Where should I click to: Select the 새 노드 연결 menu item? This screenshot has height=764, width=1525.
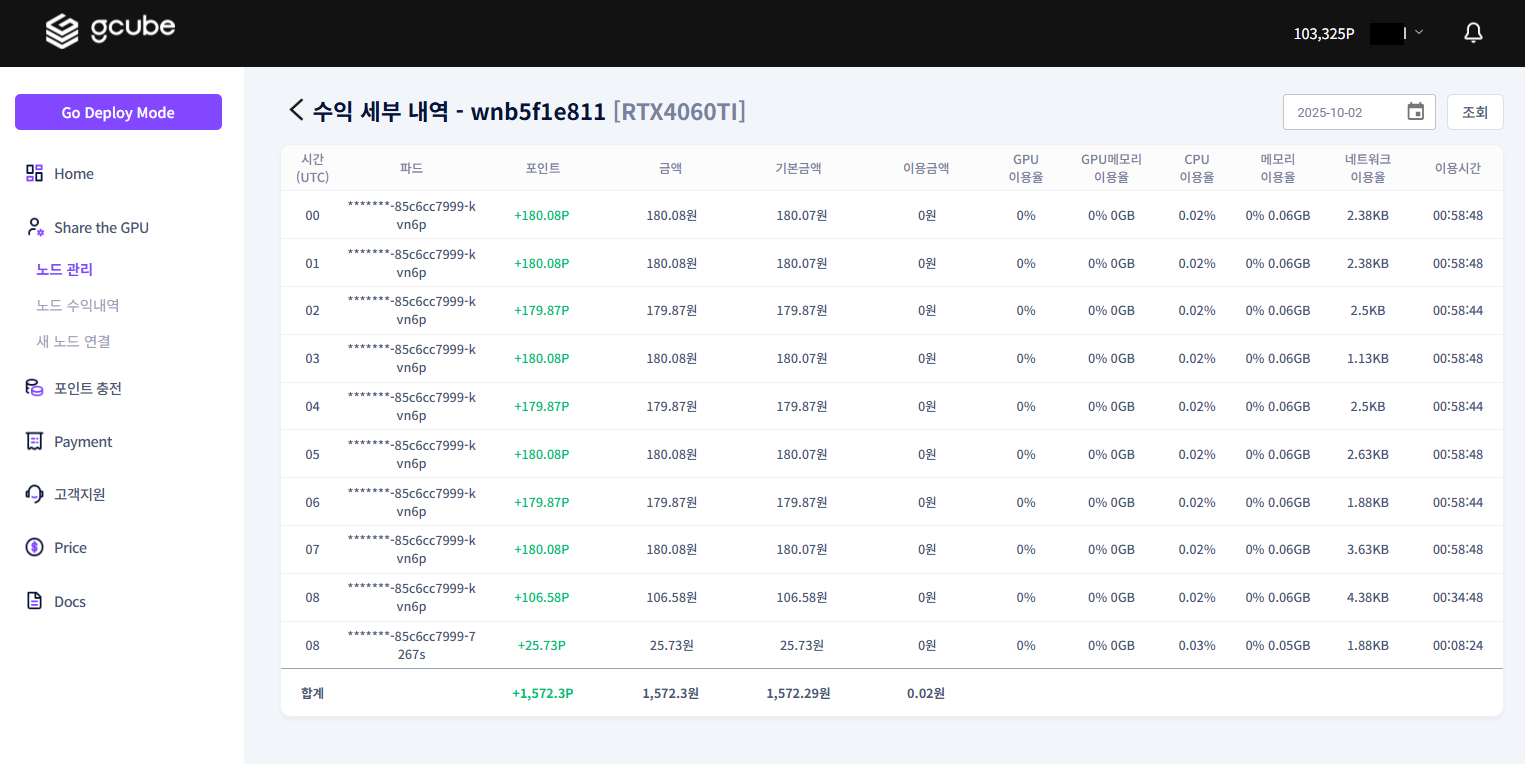coord(73,341)
